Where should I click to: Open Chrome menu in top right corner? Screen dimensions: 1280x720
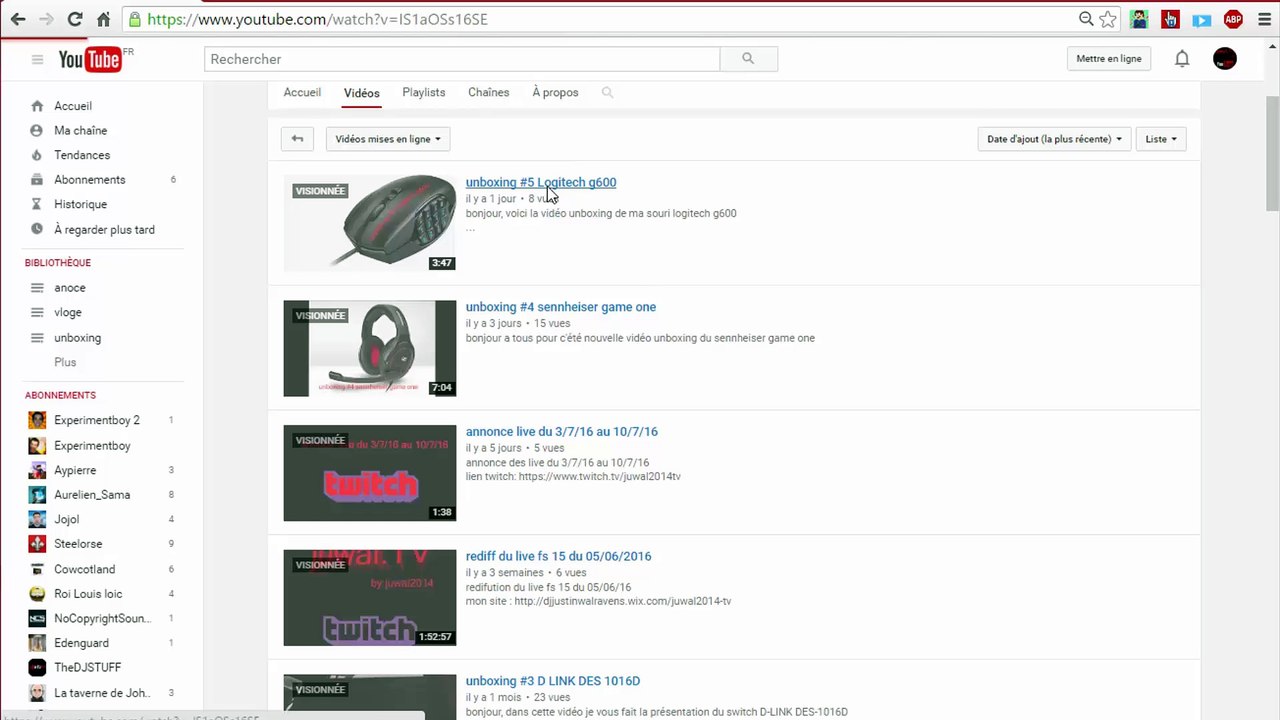pos(1265,19)
